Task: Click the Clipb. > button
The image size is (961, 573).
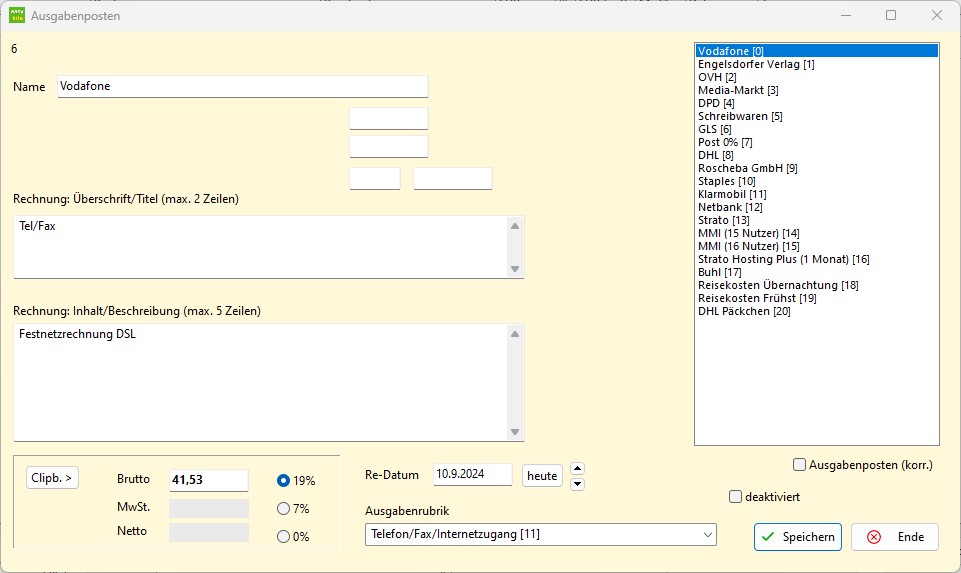Action: 52,478
